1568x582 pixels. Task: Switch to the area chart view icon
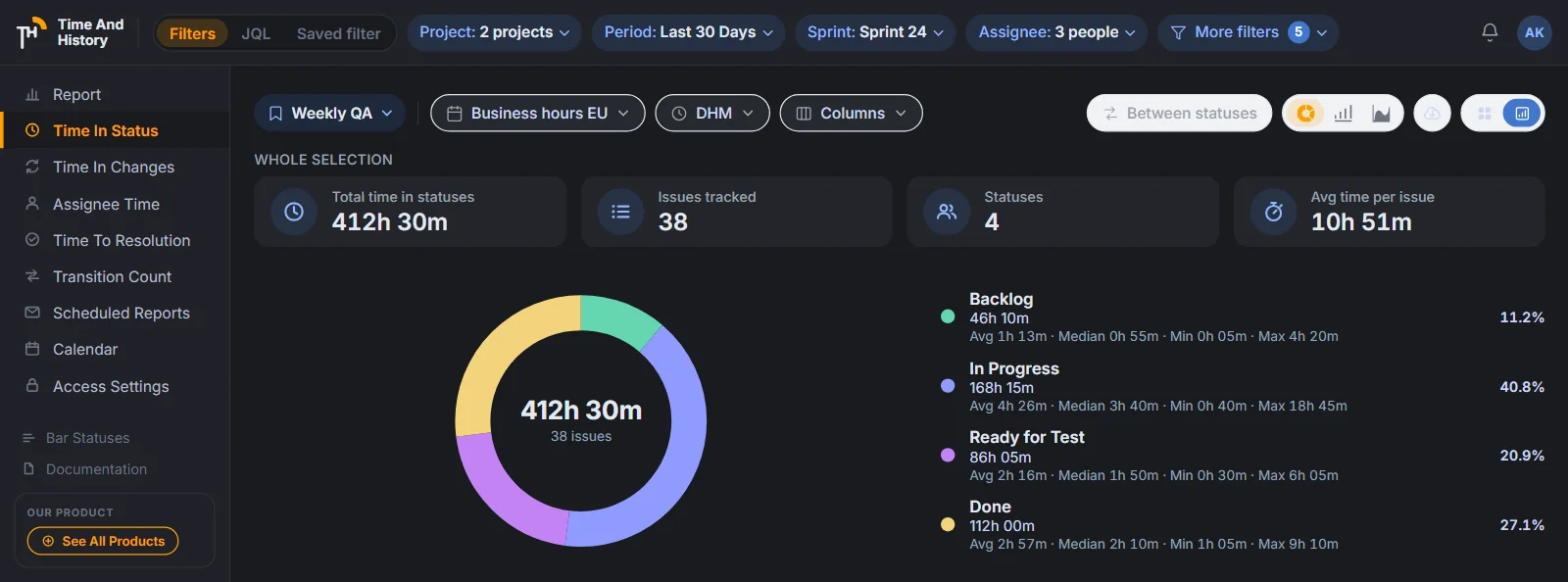click(1381, 114)
